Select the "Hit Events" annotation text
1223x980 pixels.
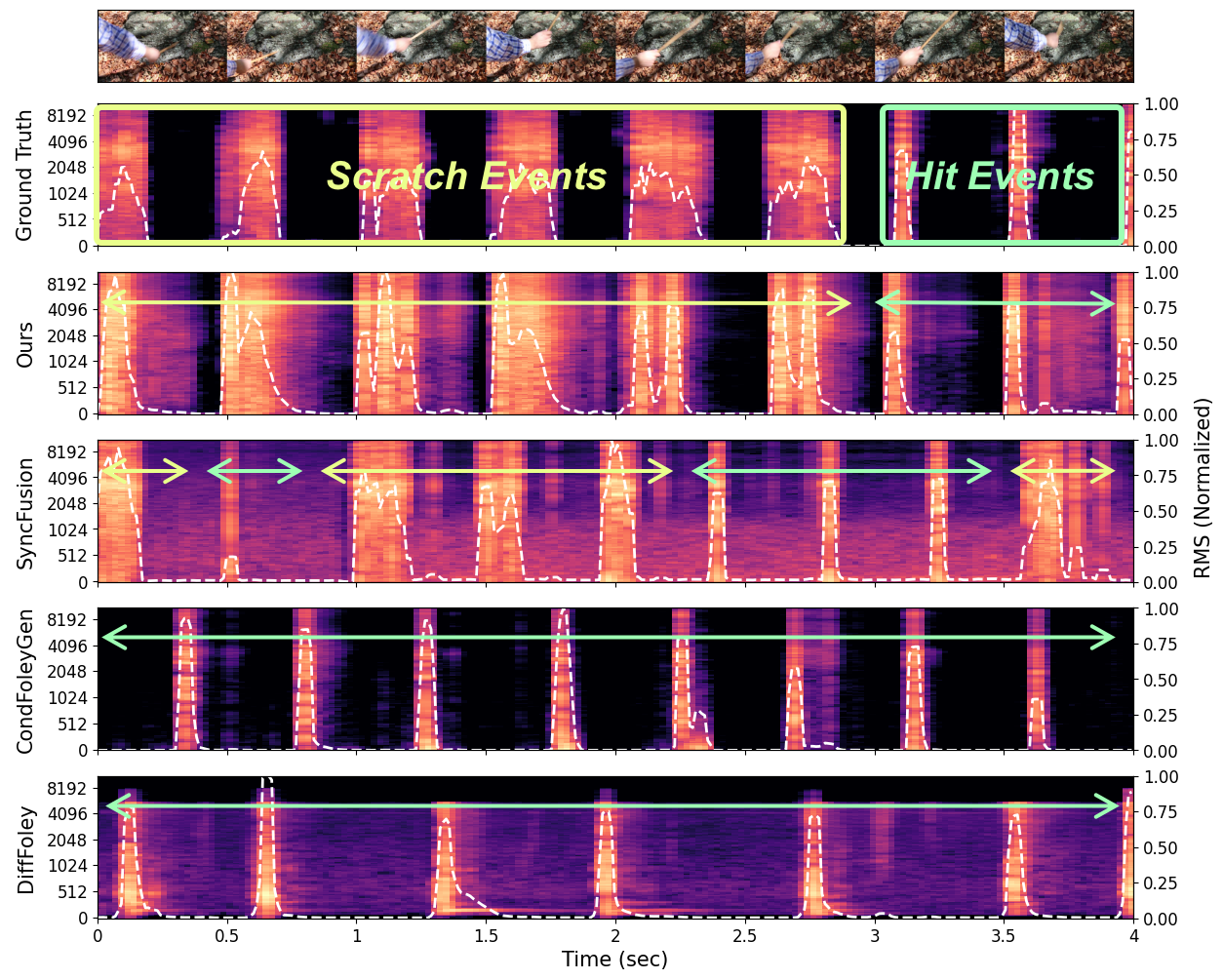1000,176
